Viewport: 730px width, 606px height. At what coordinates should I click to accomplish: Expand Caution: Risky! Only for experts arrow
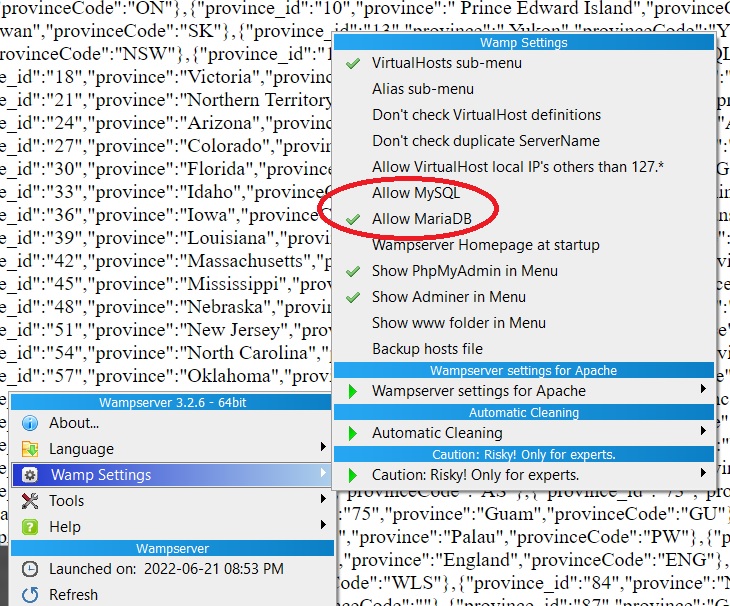click(x=703, y=473)
